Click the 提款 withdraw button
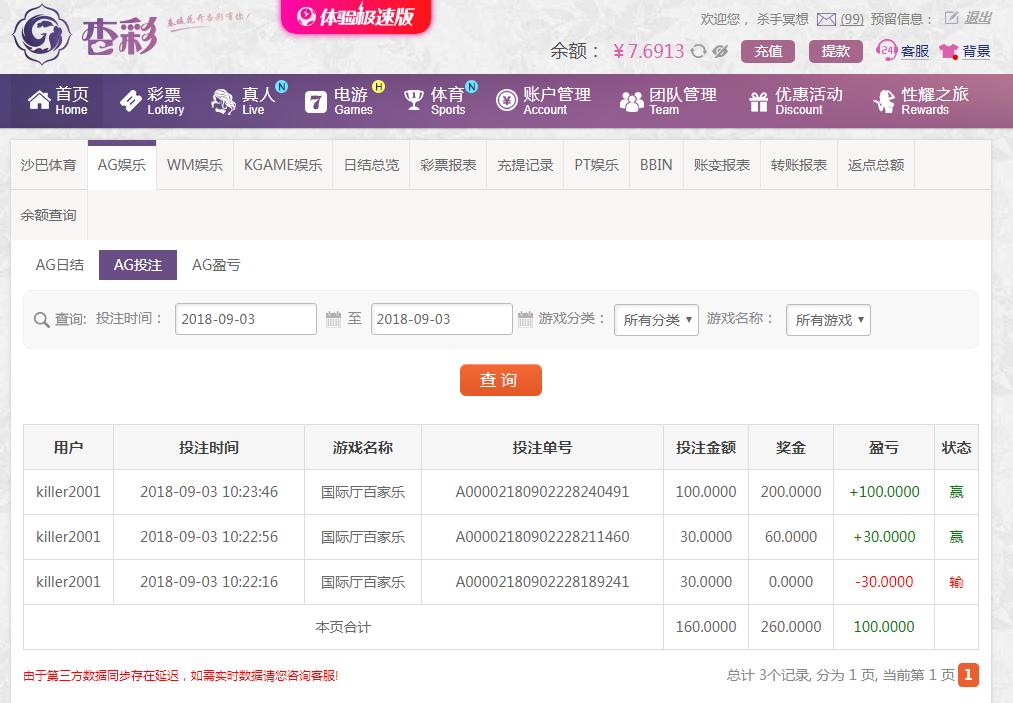Viewport: 1013px width, 703px height. pyautogui.click(x=835, y=51)
